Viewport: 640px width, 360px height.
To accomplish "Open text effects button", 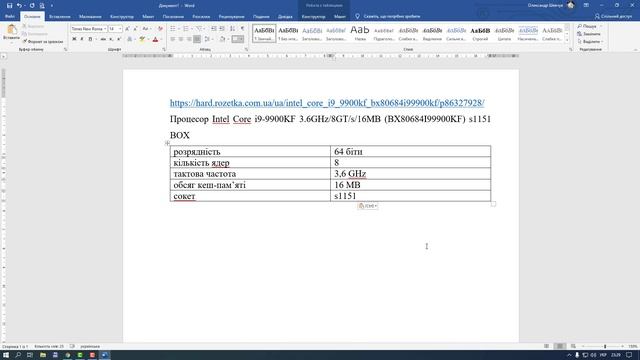I will [x=129, y=39].
